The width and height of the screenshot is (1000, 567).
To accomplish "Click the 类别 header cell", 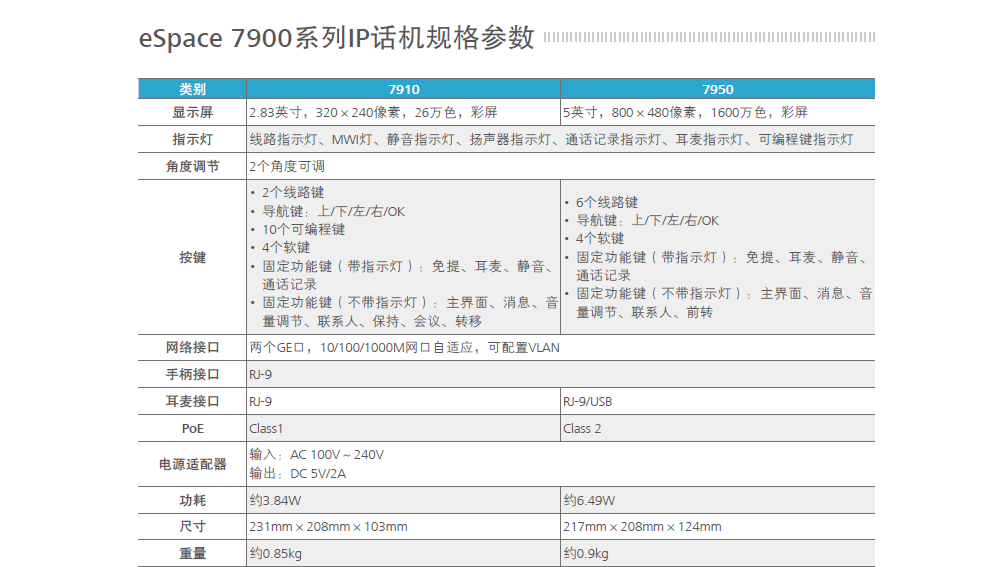I will pyautogui.click(x=192, y=89).
